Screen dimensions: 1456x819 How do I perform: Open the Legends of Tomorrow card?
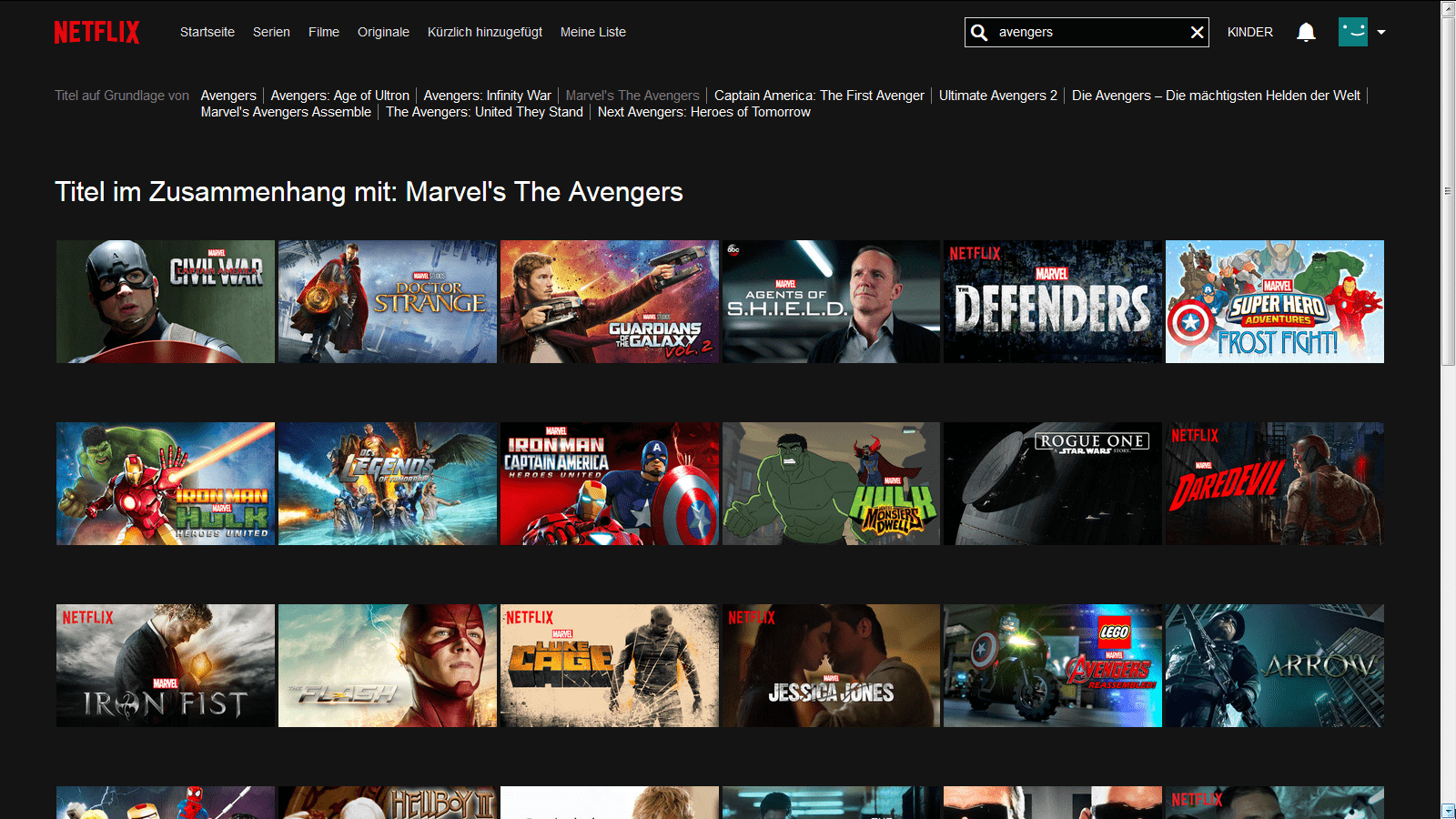point(388,484)
